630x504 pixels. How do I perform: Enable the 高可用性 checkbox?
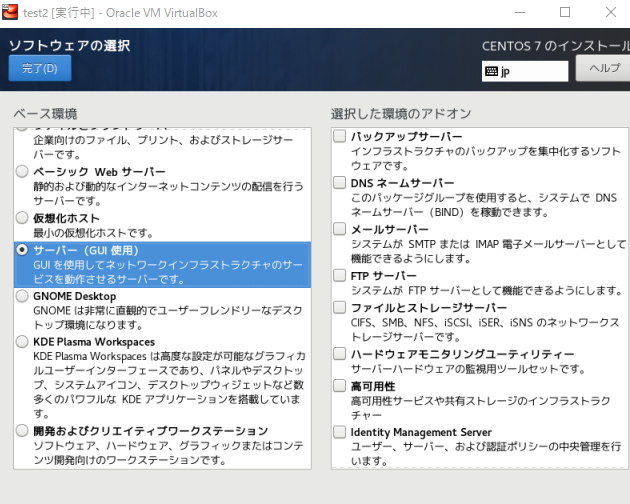[x=340, y=386]
